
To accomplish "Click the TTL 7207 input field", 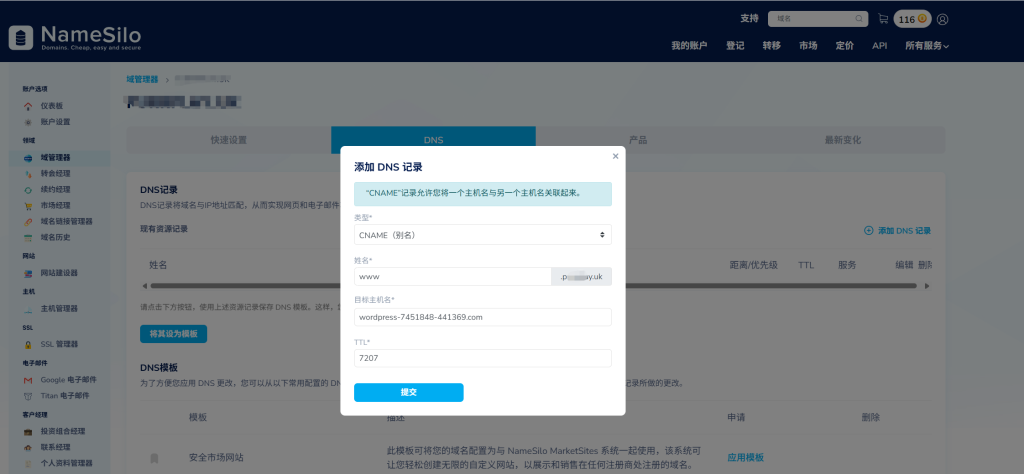I will click(x=483, y=358).
